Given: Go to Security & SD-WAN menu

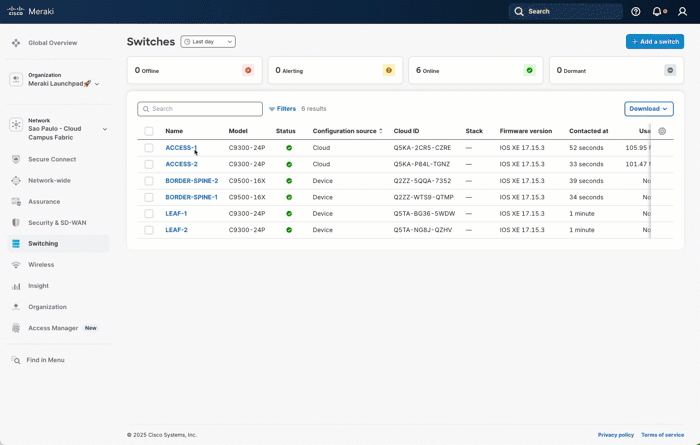Looking at the screenshot, I should pyautogui.click(x=56, y=222).
